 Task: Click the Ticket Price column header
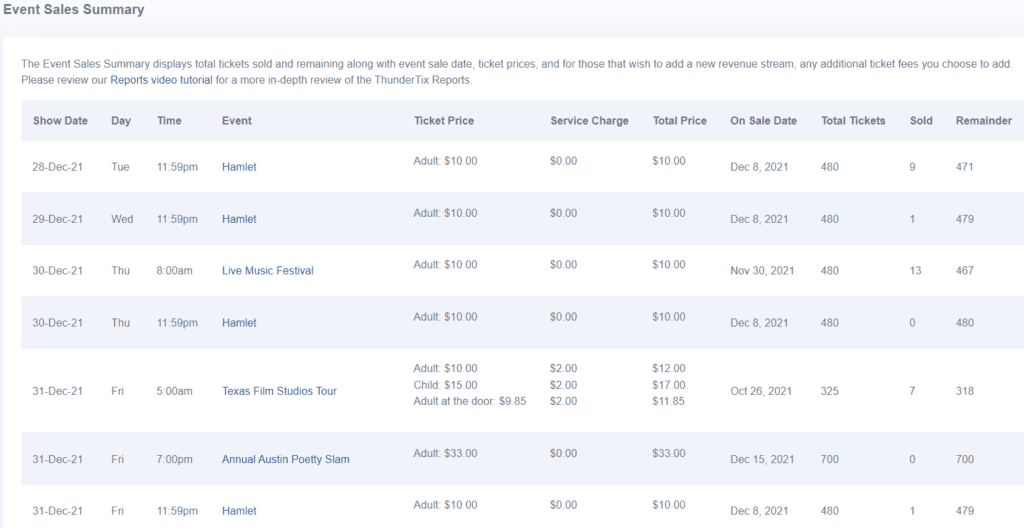tap(444, 121)
